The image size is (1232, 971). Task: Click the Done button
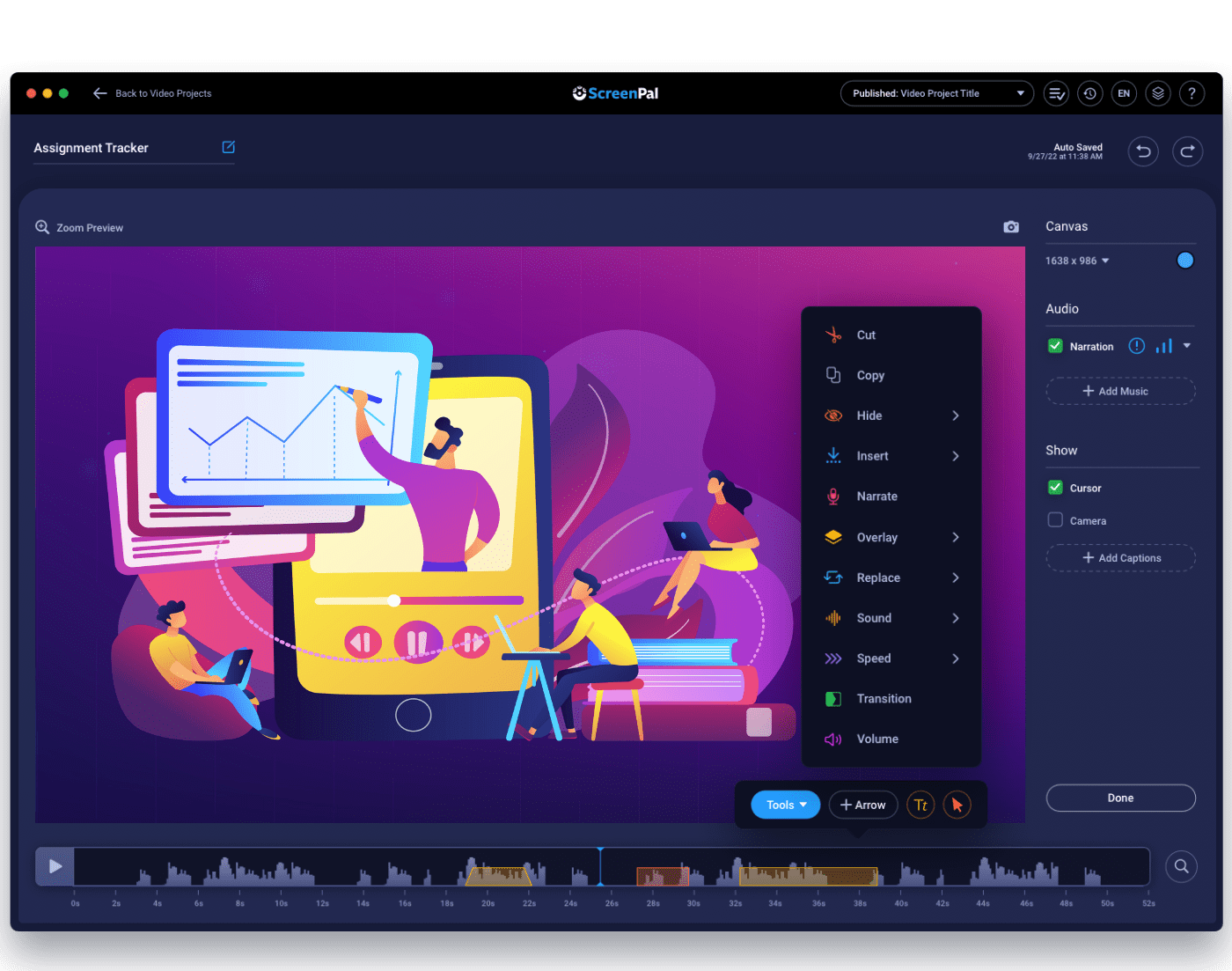(1120, 798)
